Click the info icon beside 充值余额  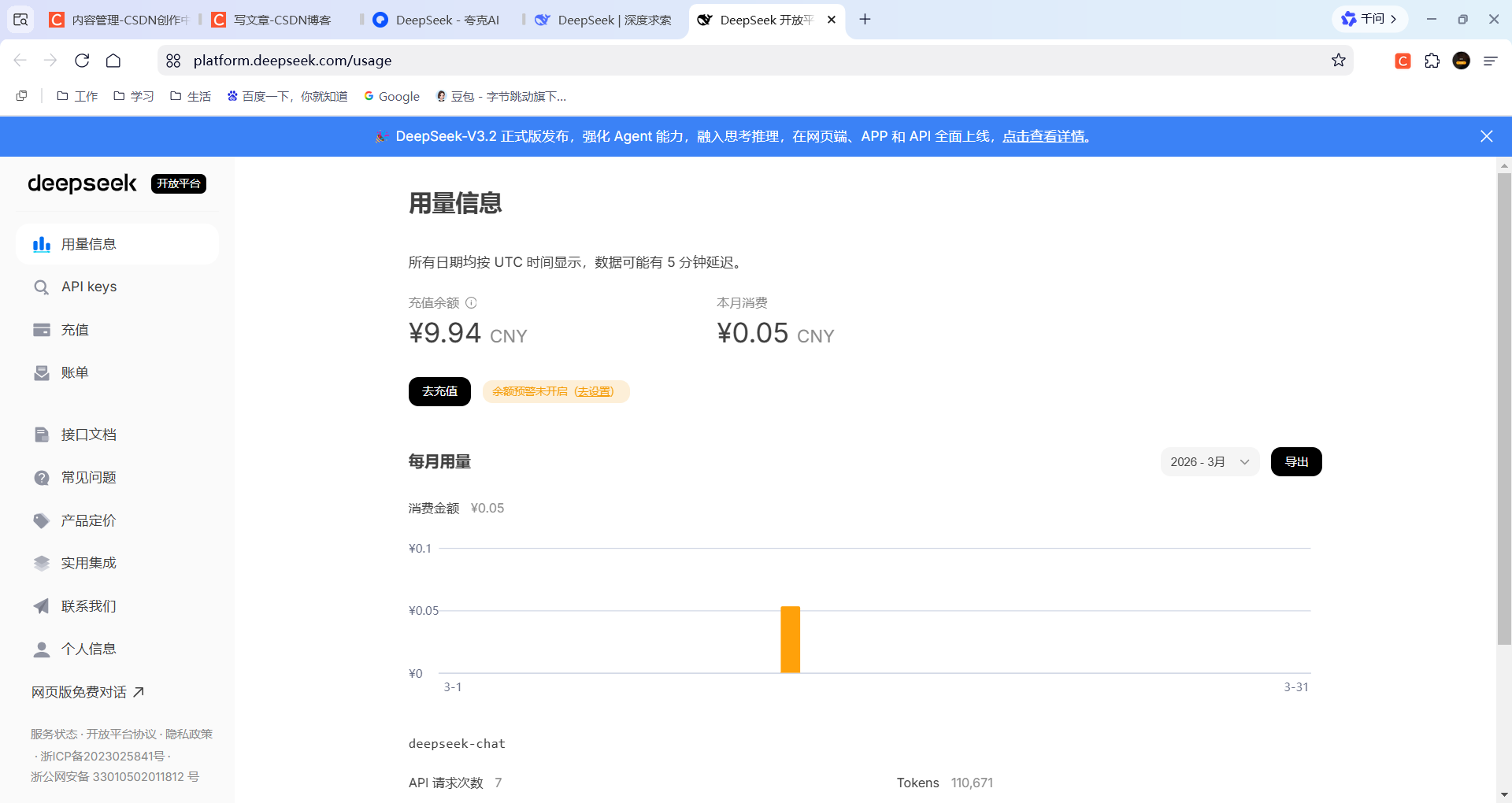tap(471, 302)
